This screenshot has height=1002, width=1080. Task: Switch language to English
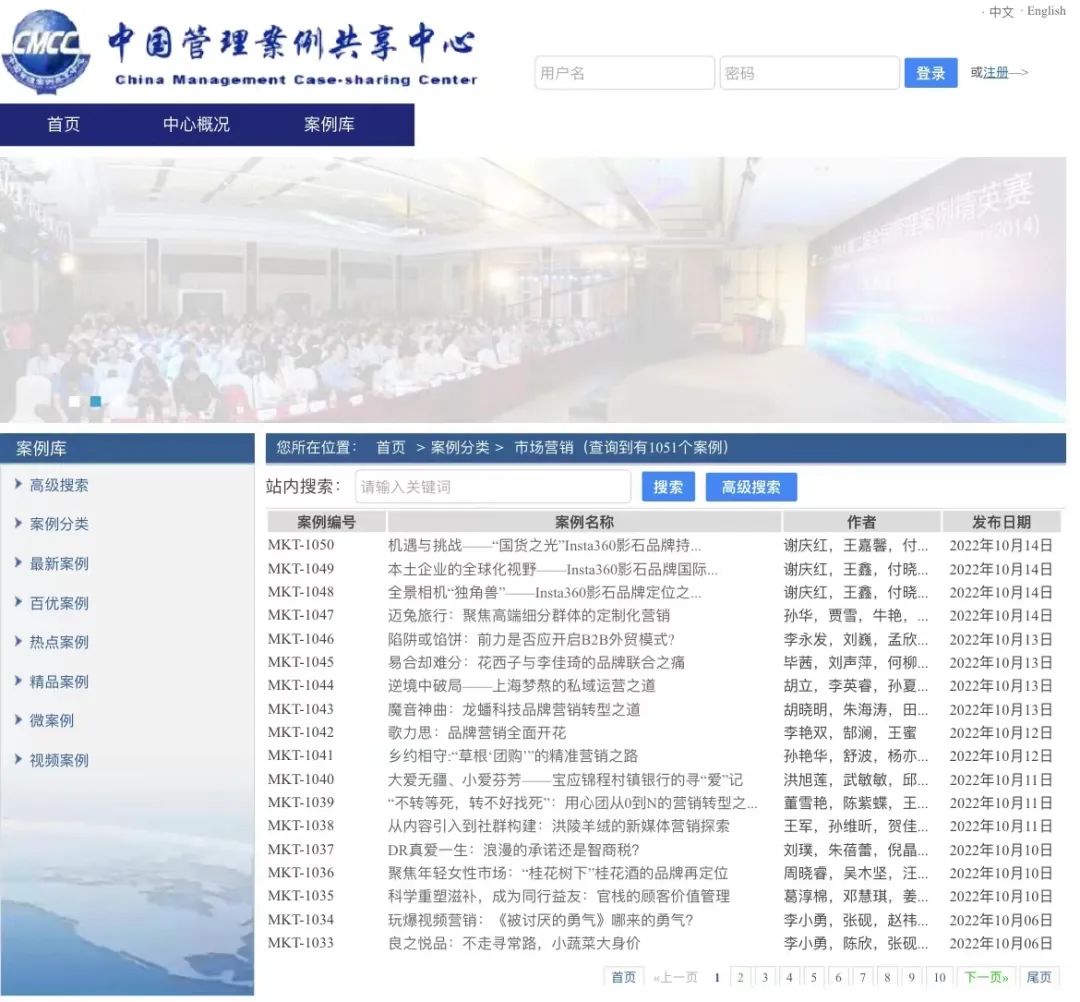[1046, 11]
